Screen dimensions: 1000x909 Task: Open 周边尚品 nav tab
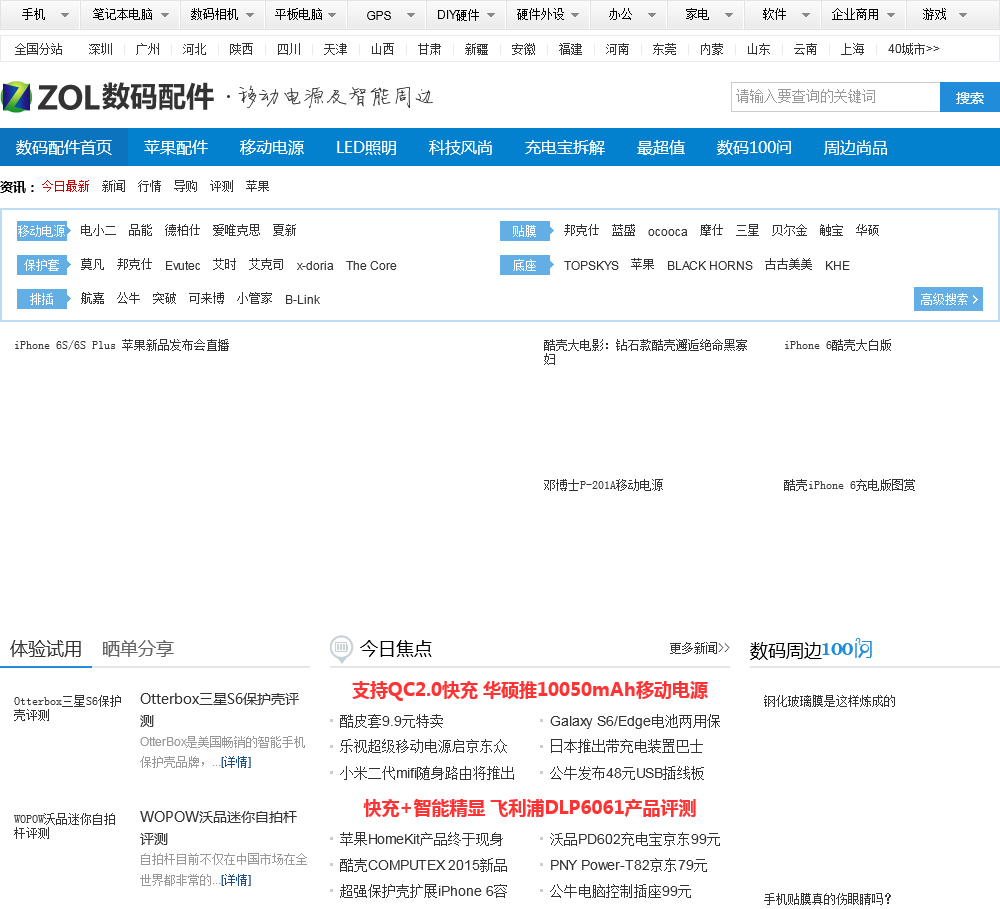[855, 147]
